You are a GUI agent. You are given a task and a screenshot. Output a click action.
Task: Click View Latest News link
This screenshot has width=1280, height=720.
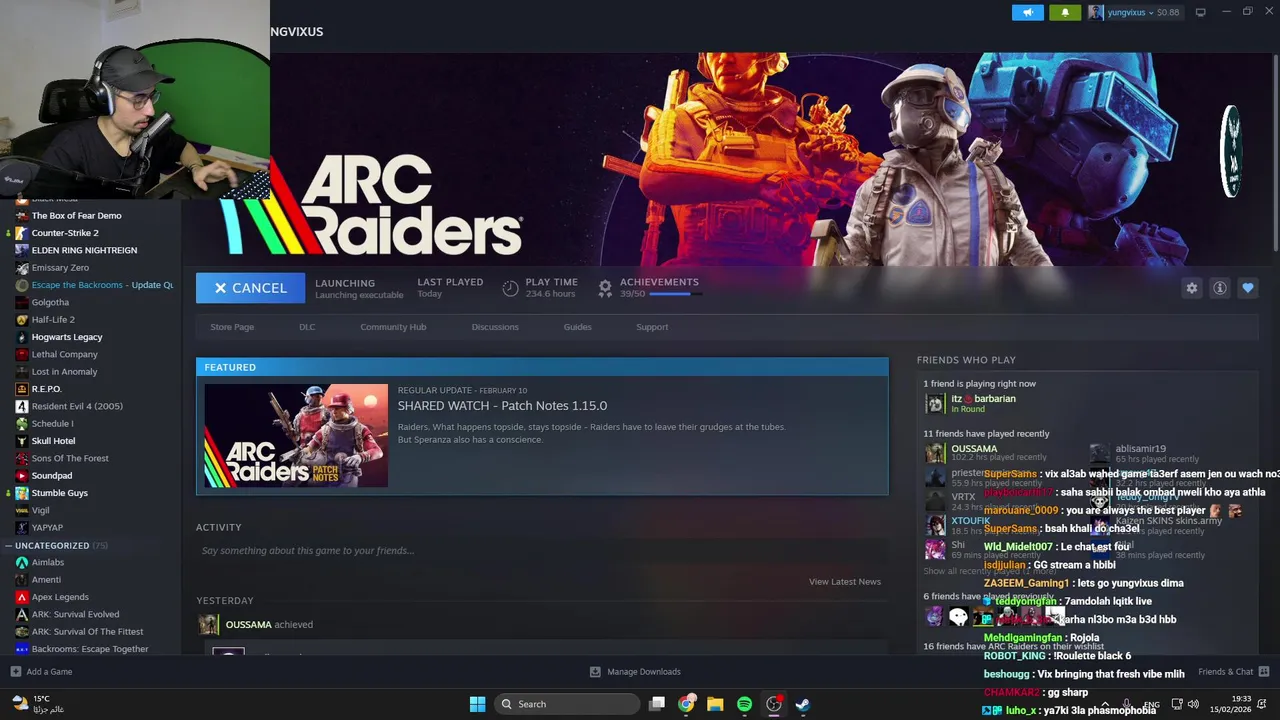845,582
